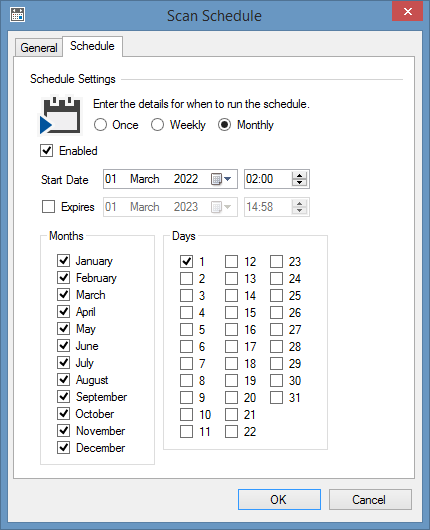The width and height of the screenshot is (430, 530).
Task: Confirm with the OK button
Action: tap(279, 499)
